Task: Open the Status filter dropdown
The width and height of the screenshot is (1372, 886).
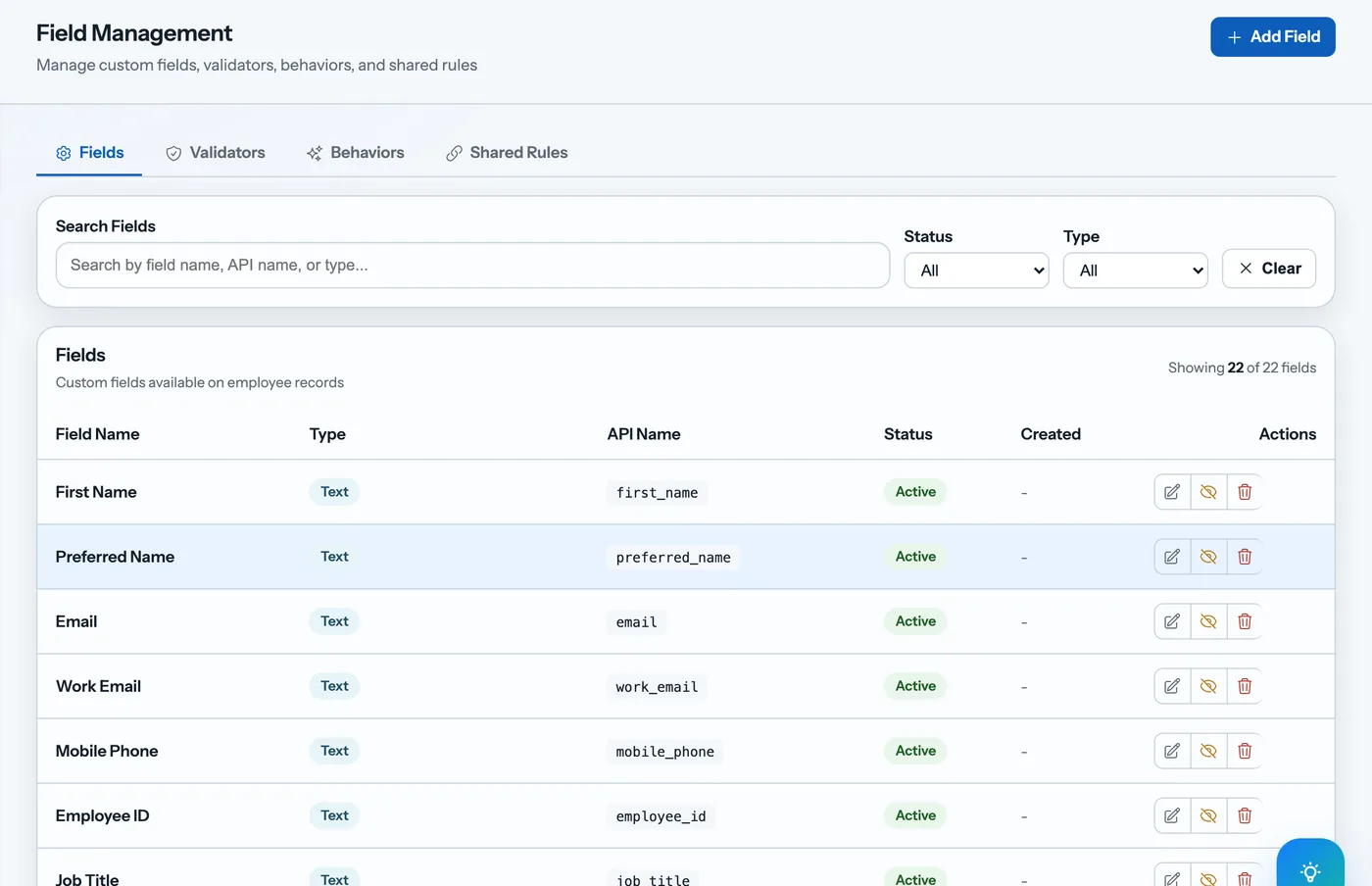Action: [x=976, y=271]
